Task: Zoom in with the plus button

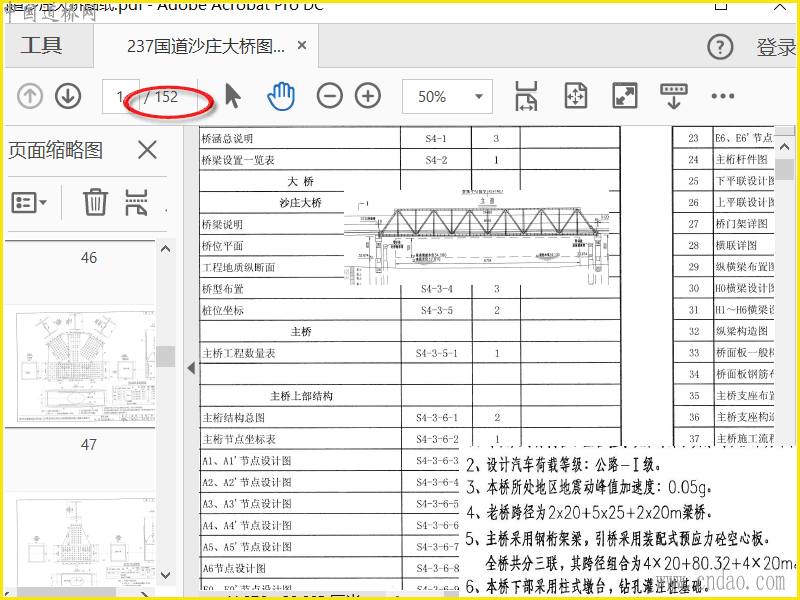Action: tap(368, 96)
